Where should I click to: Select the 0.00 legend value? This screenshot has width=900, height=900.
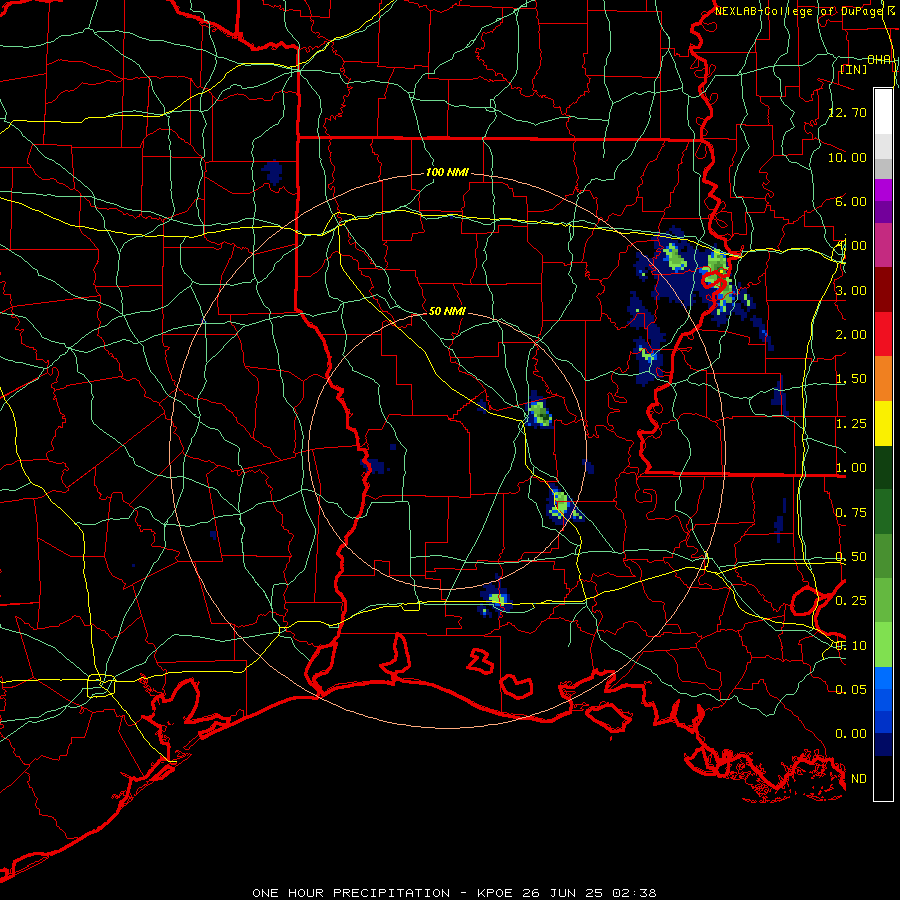tap(851, 734)
